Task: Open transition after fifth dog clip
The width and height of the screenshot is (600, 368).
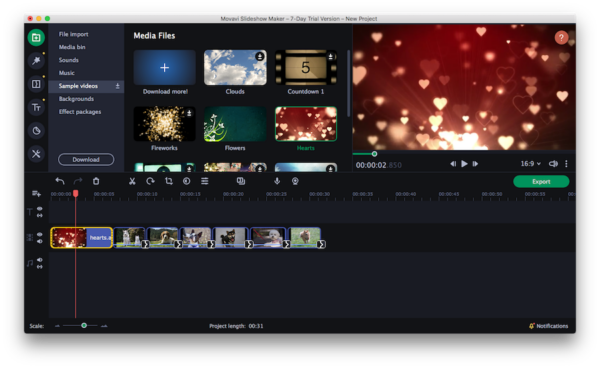Action: (x=286, y=244)
